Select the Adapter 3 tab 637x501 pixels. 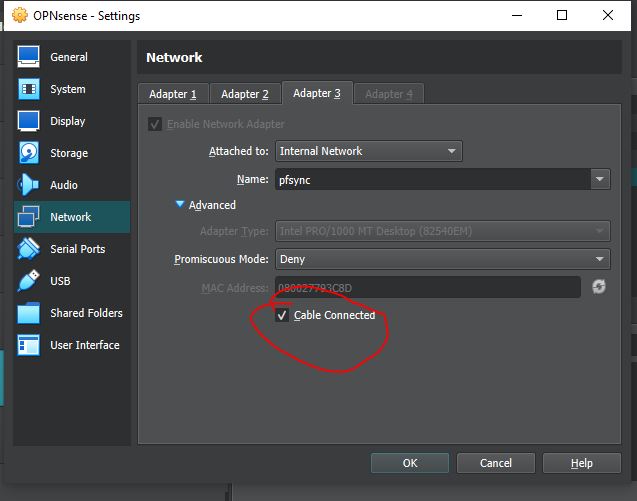point(317,93)
